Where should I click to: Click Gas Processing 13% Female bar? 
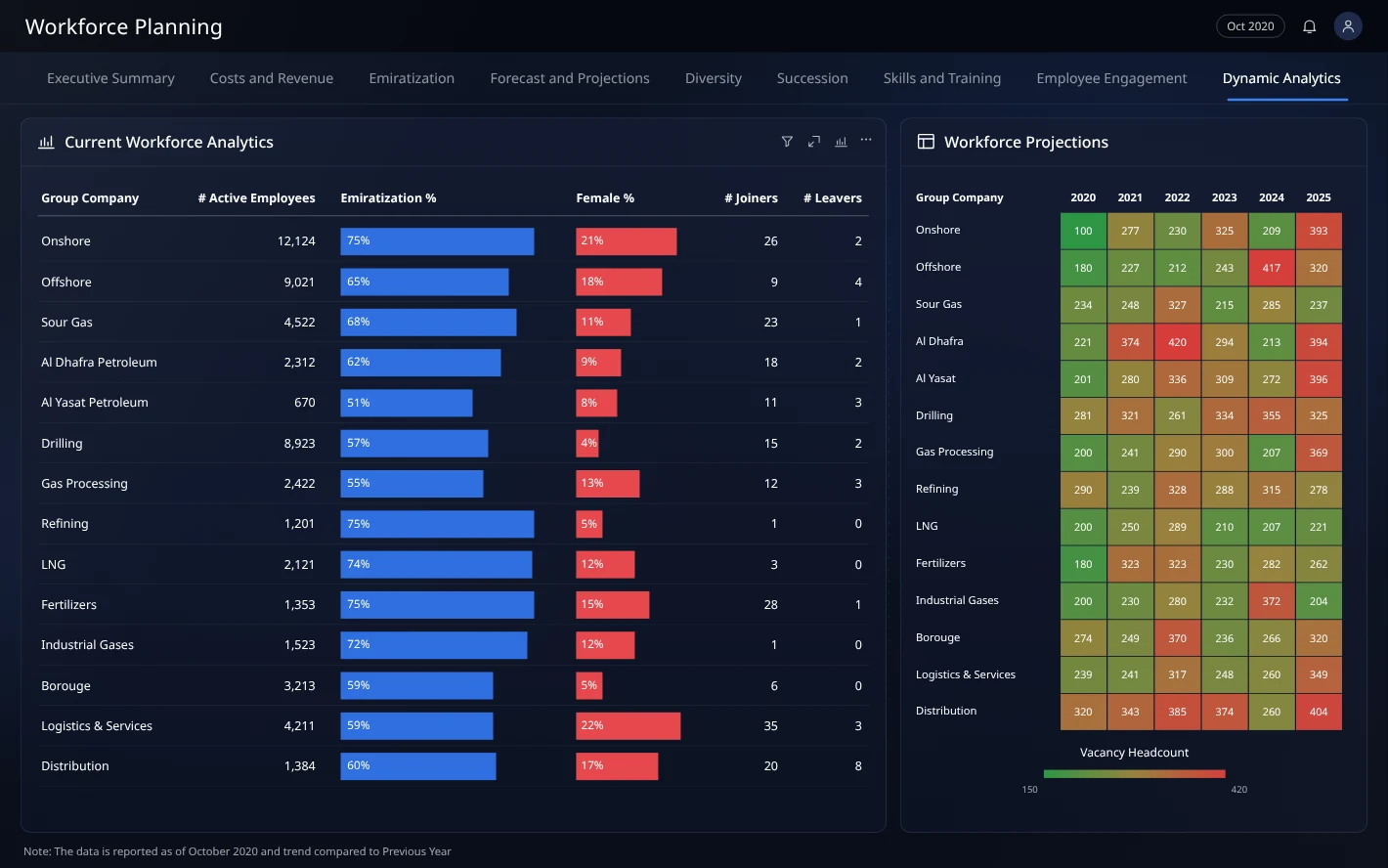(607, 484)
